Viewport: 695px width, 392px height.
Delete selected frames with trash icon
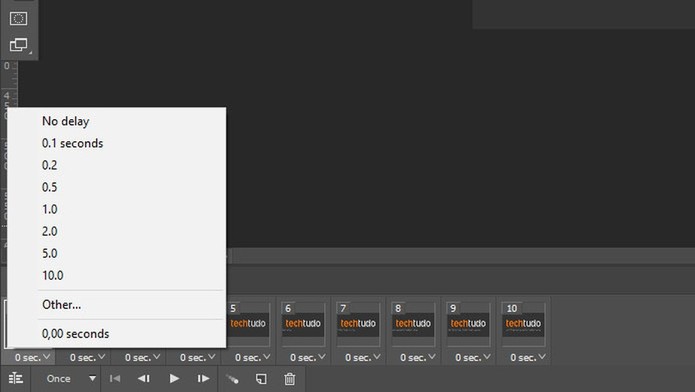289,379
